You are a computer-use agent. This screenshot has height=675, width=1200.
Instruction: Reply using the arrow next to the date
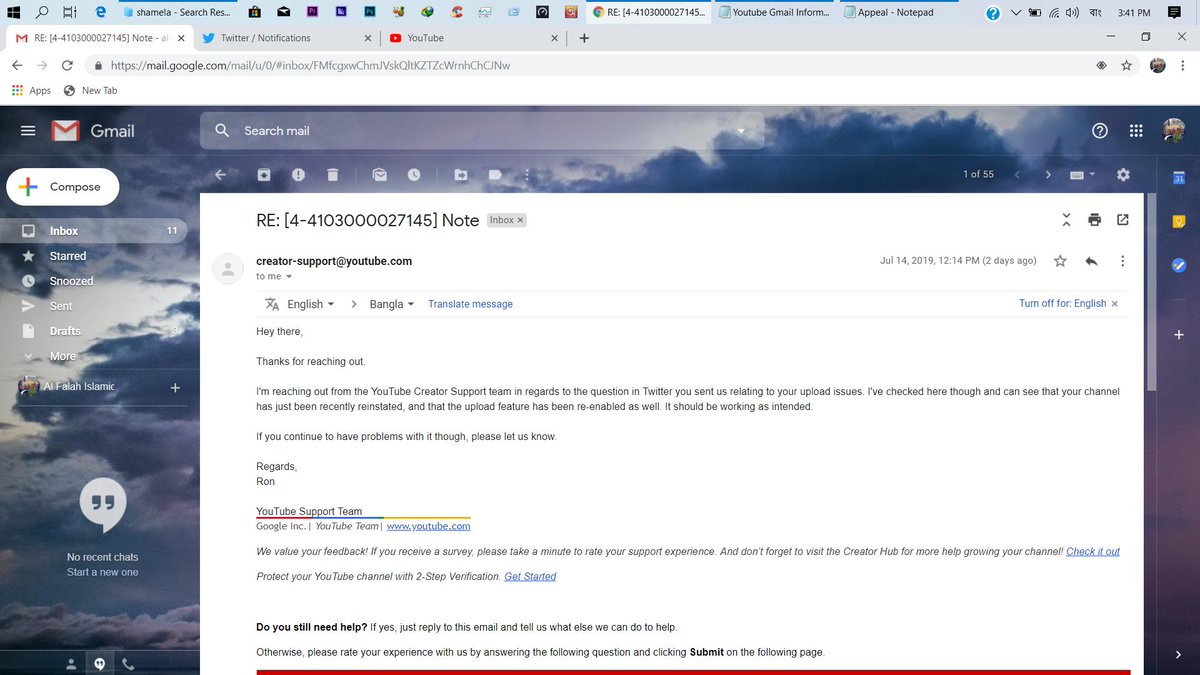[1091, 261]
